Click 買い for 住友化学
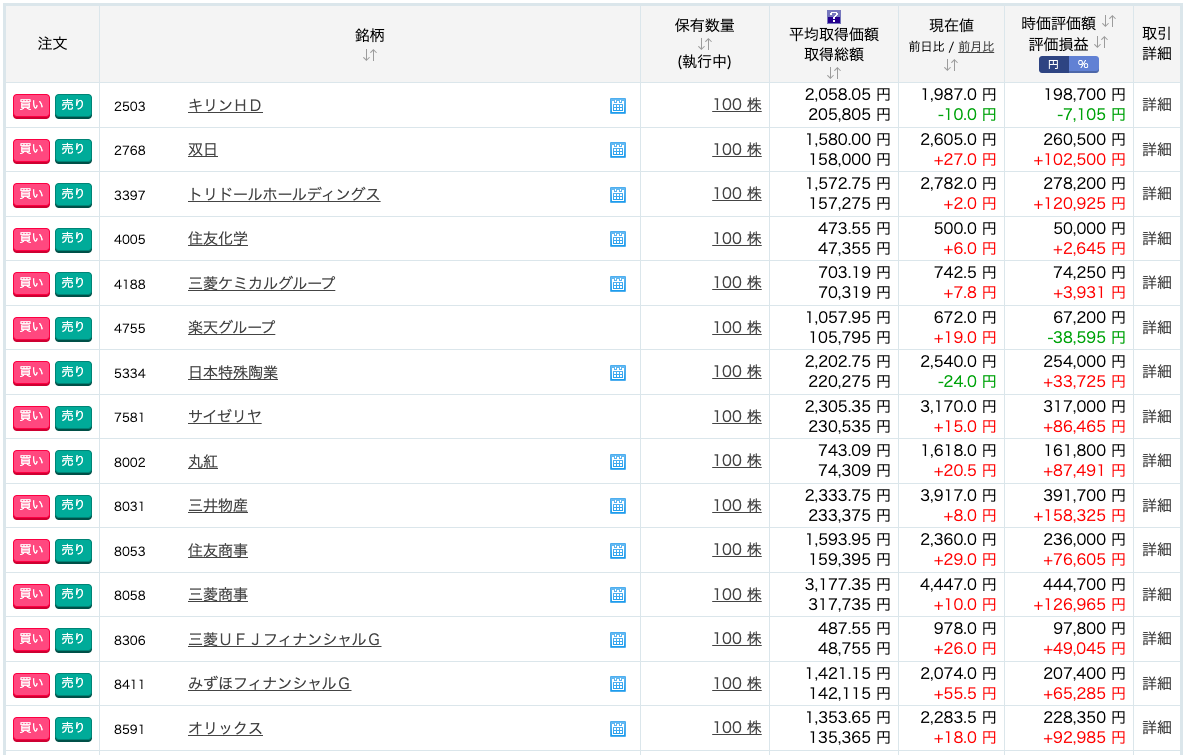1185x755 pixels. coord(31,239)
